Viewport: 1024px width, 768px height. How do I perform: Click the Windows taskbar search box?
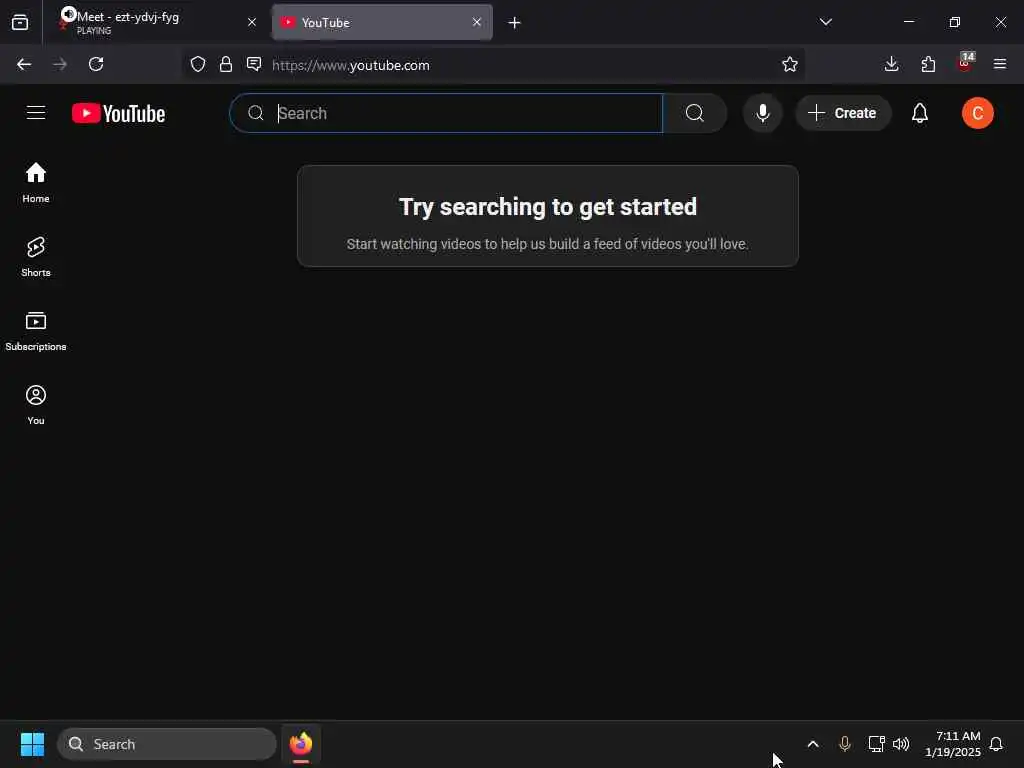(x=167, y=744)
